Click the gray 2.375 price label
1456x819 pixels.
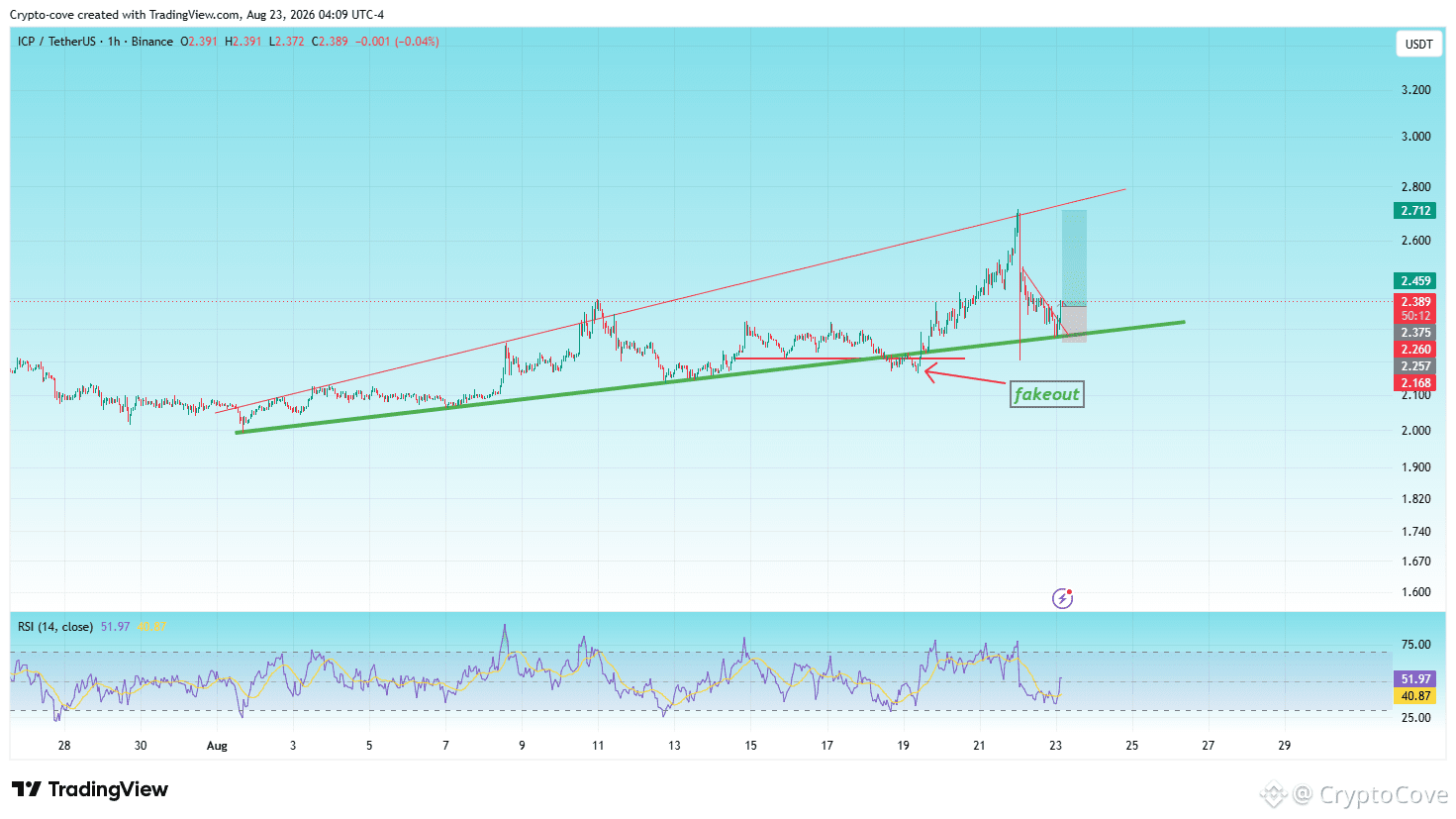tap(1415, 333)
